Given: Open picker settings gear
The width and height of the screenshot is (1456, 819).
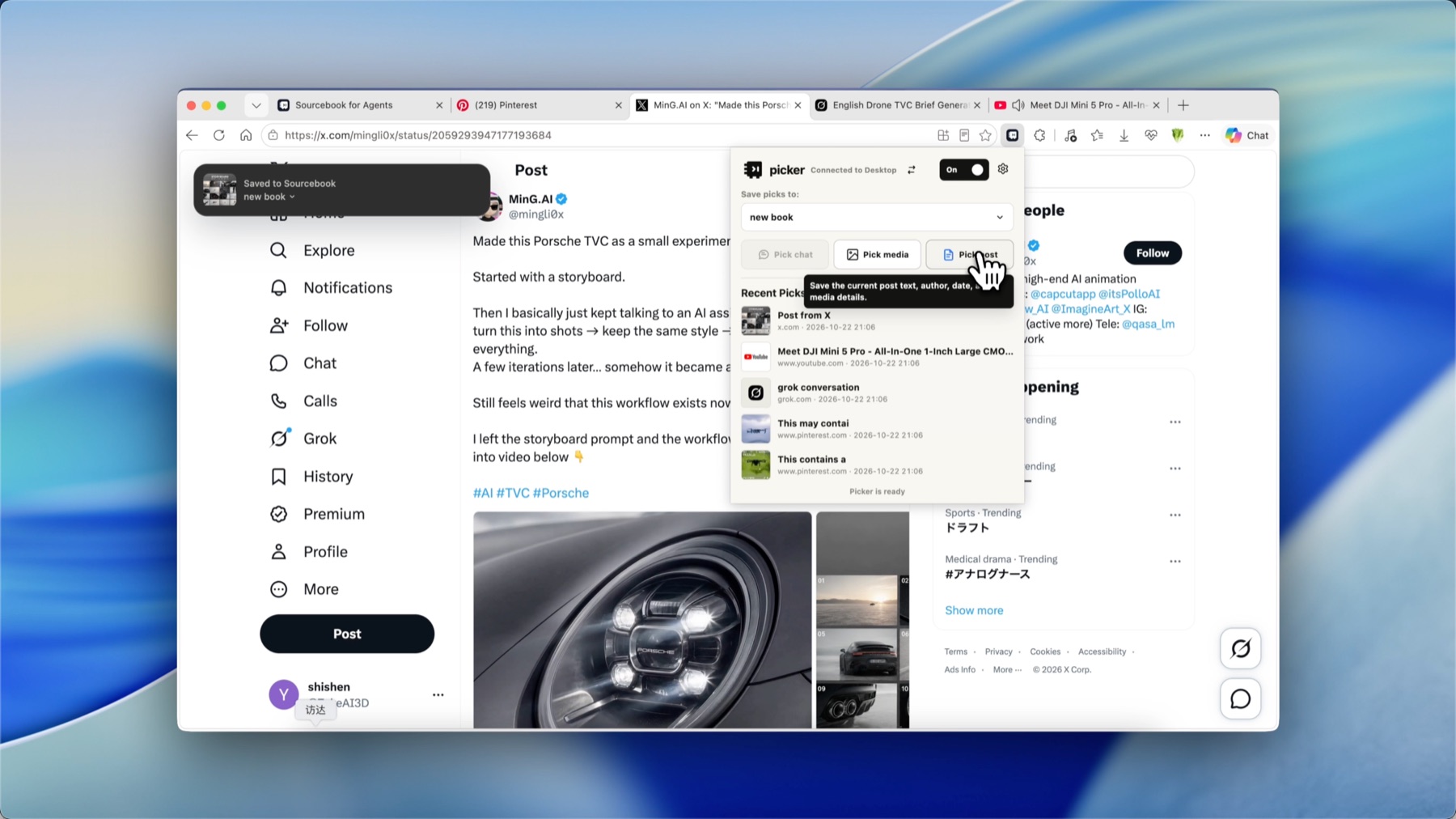Looking at the screenshot, I should (1003, 169).
